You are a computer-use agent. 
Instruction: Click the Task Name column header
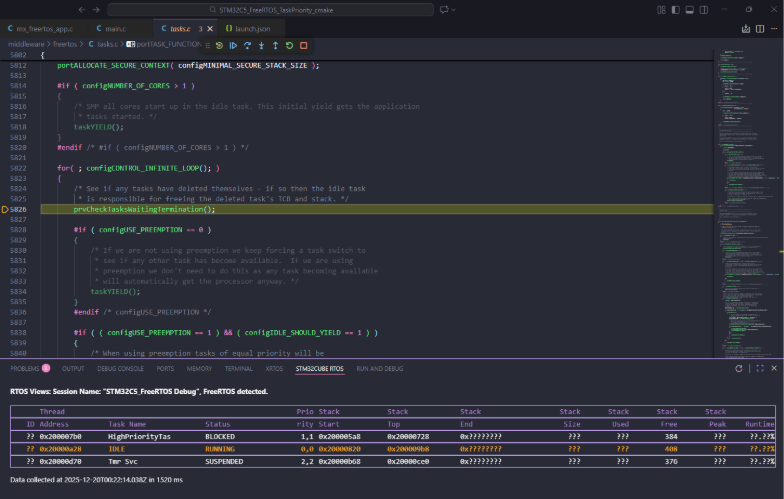tap(126, 423)
